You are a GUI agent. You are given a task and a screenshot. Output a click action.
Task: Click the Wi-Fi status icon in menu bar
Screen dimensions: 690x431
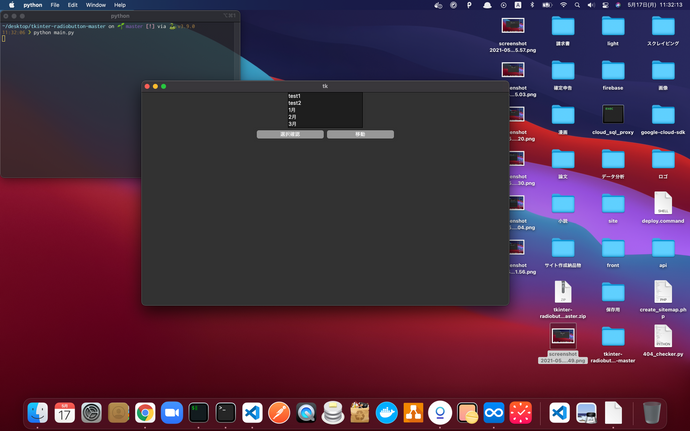pos(563,5)
